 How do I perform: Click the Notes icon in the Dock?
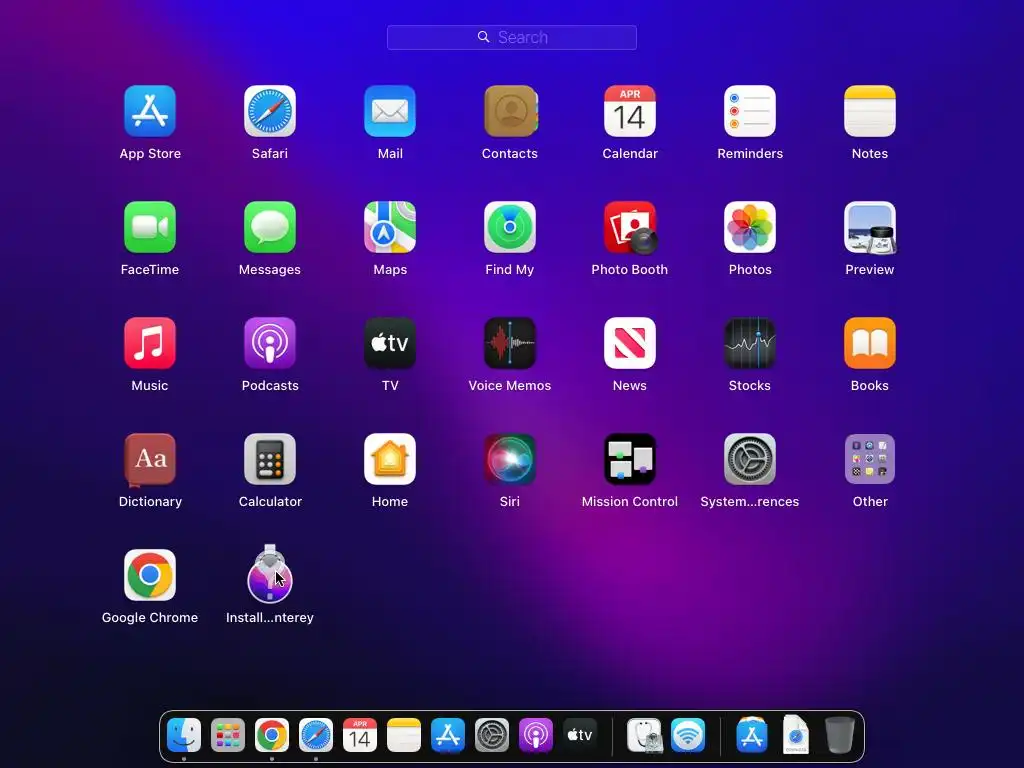(x=404, y=735)
